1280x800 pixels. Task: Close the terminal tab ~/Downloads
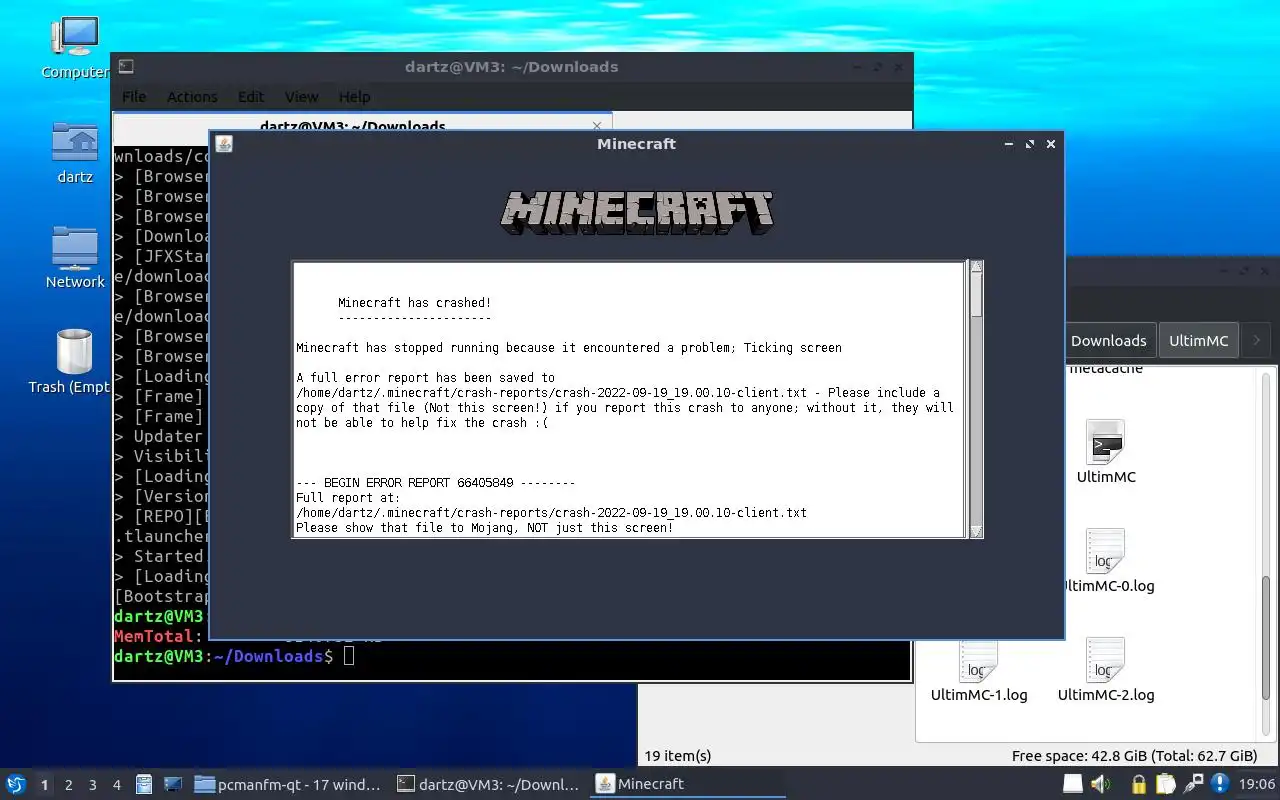click(597, 125)
